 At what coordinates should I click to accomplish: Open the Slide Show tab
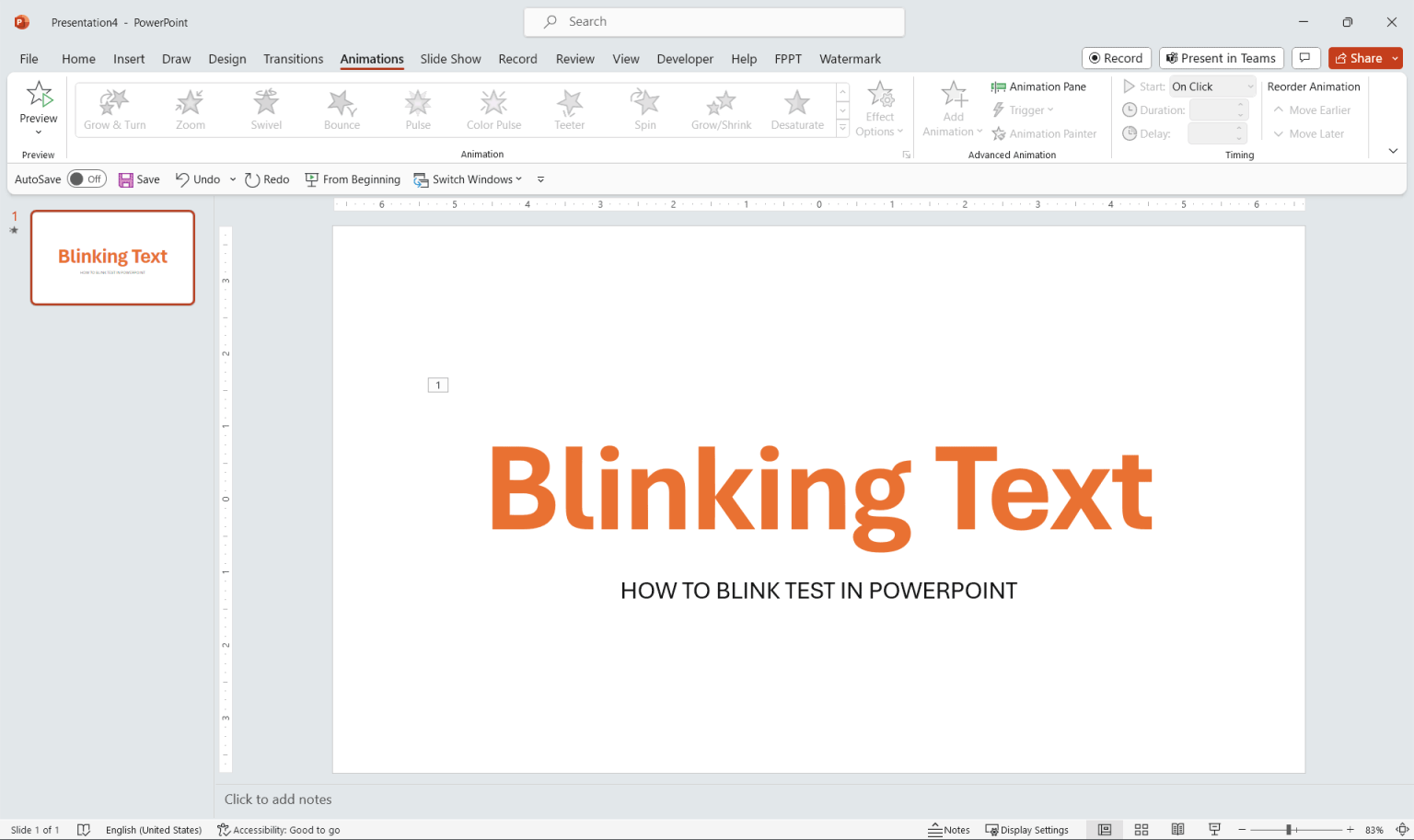point(450,58)
